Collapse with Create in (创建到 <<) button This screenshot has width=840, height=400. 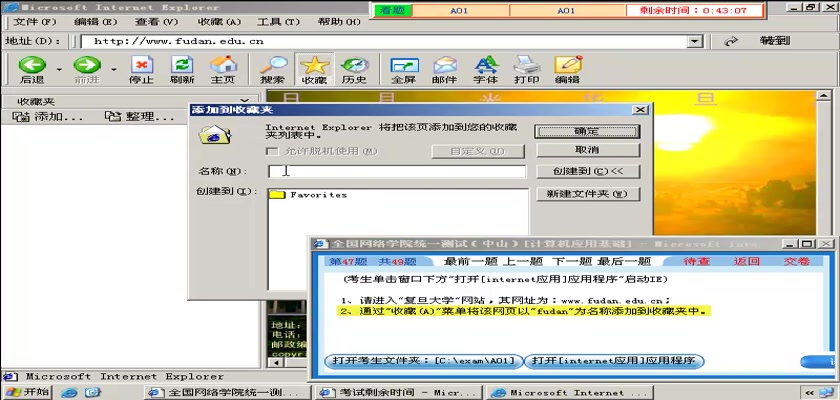(588, 171)
